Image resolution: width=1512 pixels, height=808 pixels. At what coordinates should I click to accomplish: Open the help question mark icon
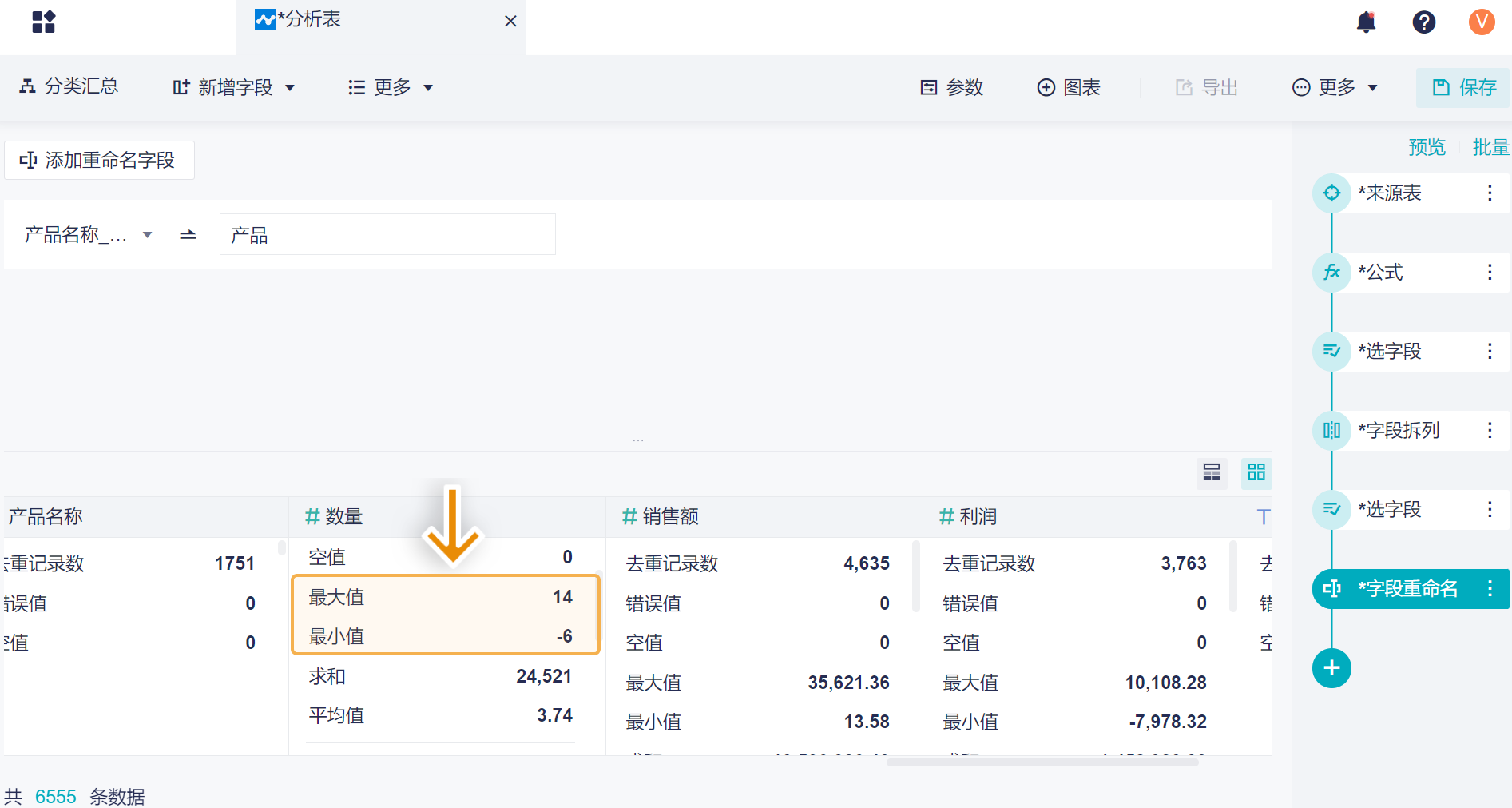coord(1423,22)
